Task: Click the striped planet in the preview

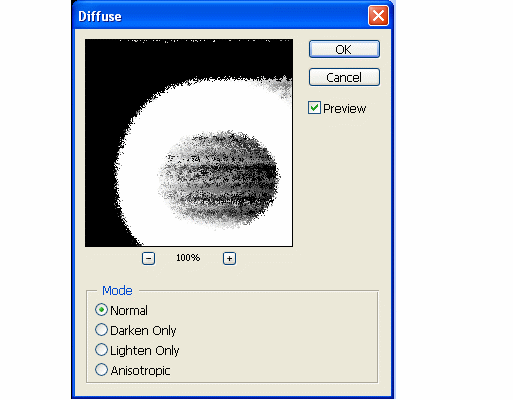Action: click(x=219, y=179)
